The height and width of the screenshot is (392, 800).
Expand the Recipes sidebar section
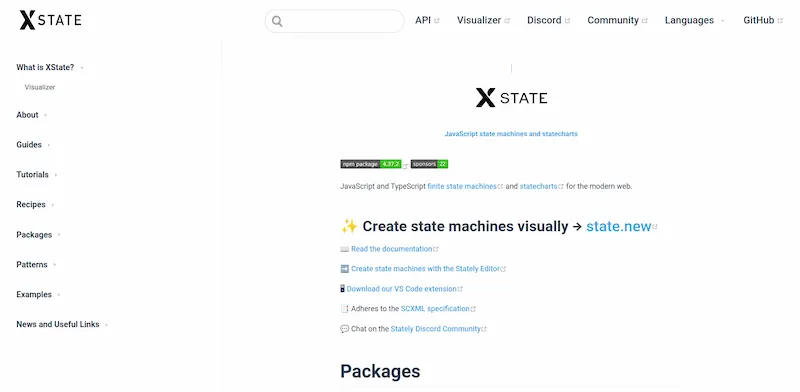pyautogui.click(x=35, y=205)
